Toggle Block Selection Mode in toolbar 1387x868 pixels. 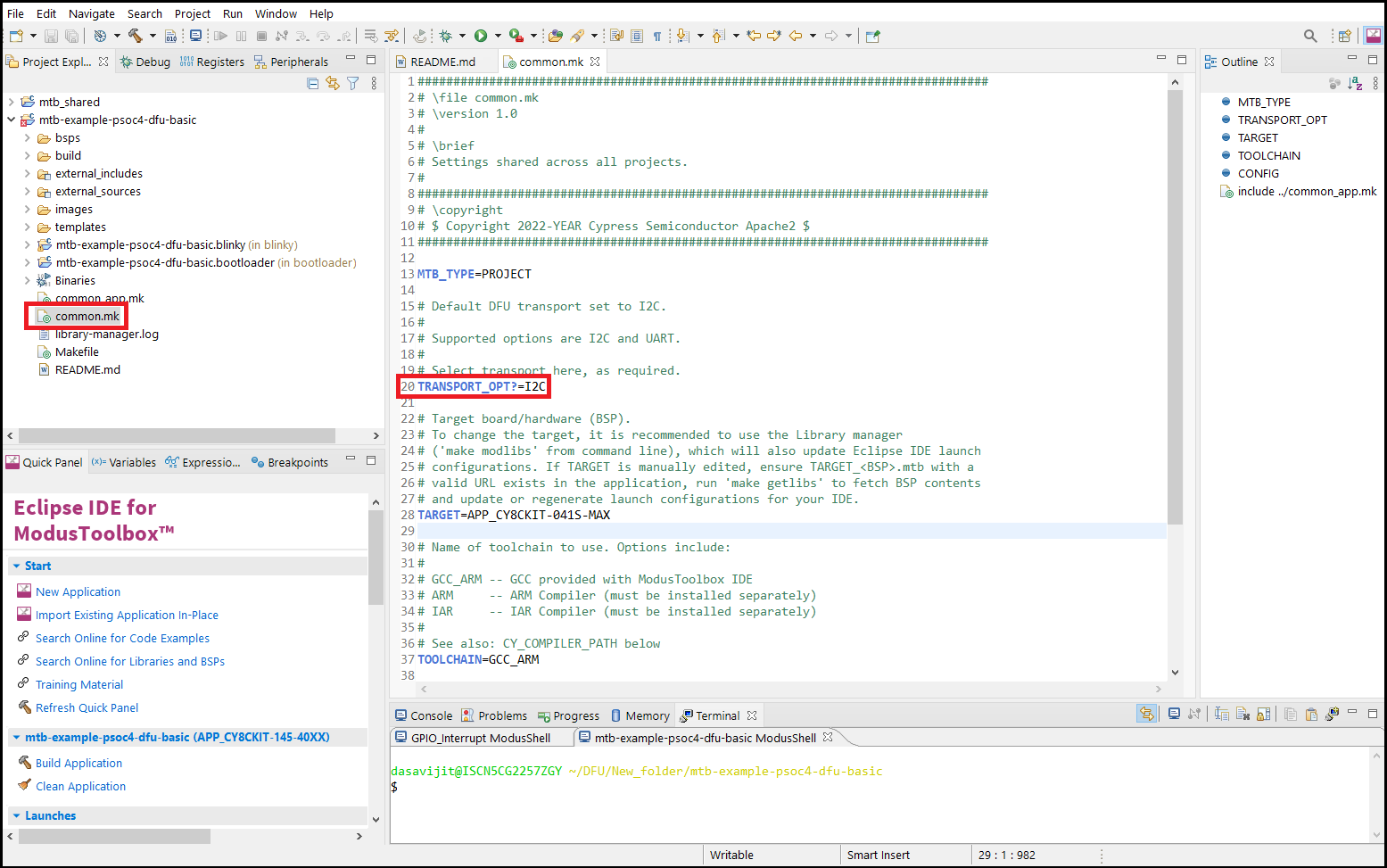coord(637,36)
